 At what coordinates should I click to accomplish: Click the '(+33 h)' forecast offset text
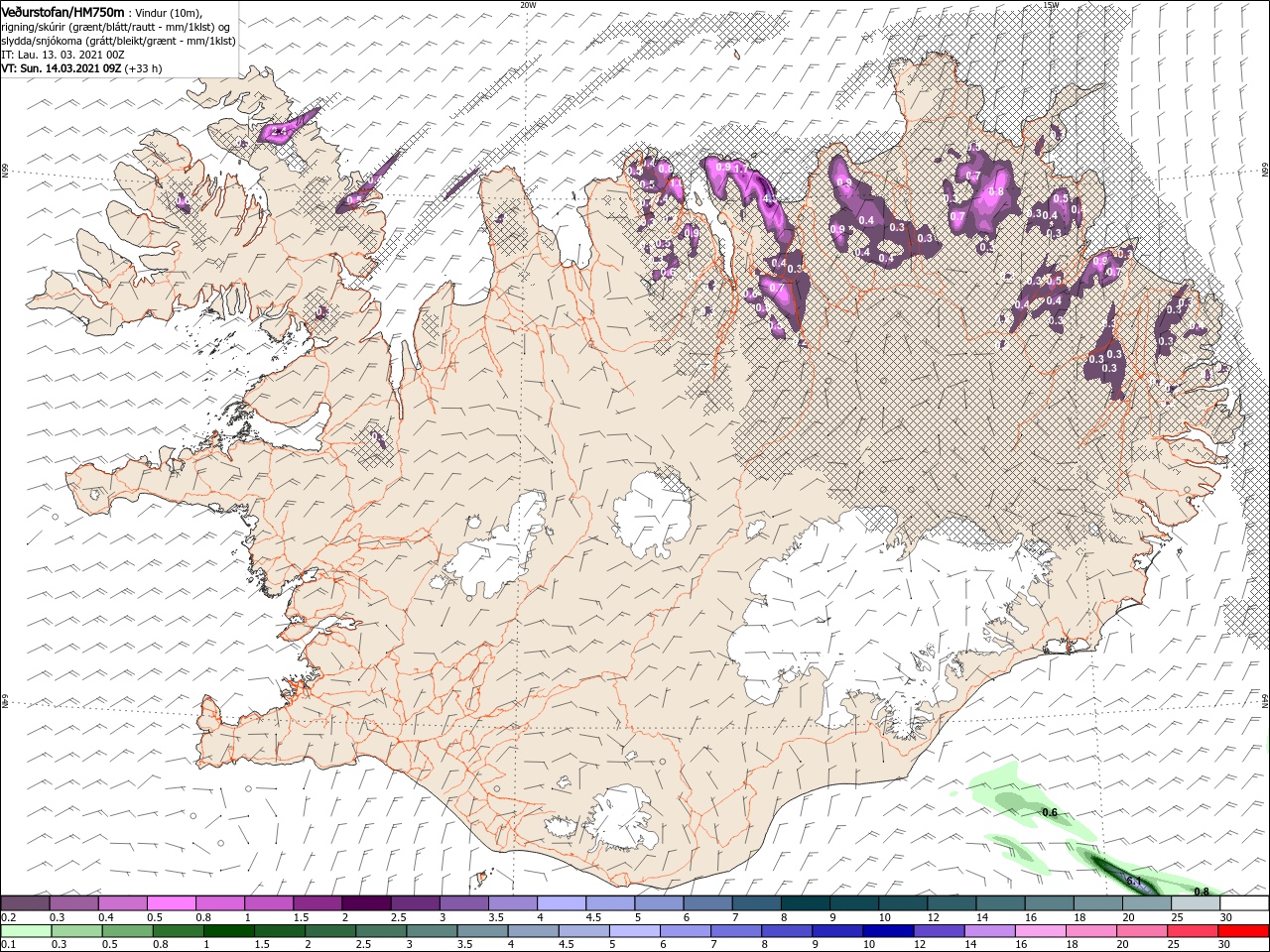coord(143,68)
